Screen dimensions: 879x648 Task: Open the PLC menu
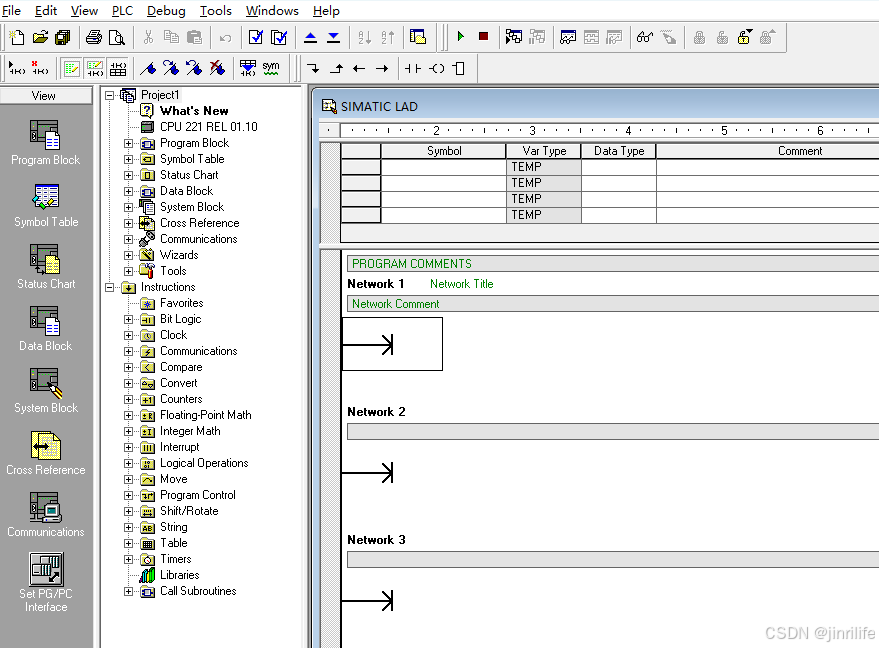coord(122,11)
